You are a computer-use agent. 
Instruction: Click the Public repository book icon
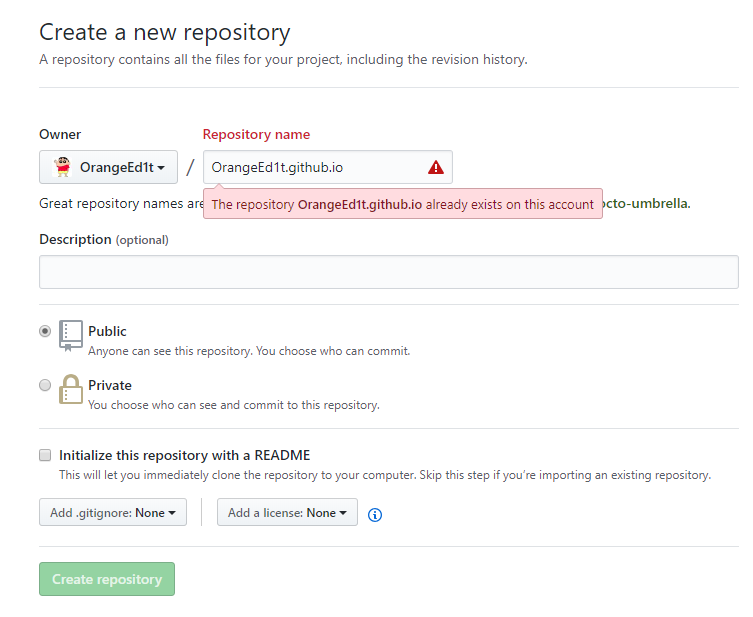pyautogui.click(x=70, y=336)
